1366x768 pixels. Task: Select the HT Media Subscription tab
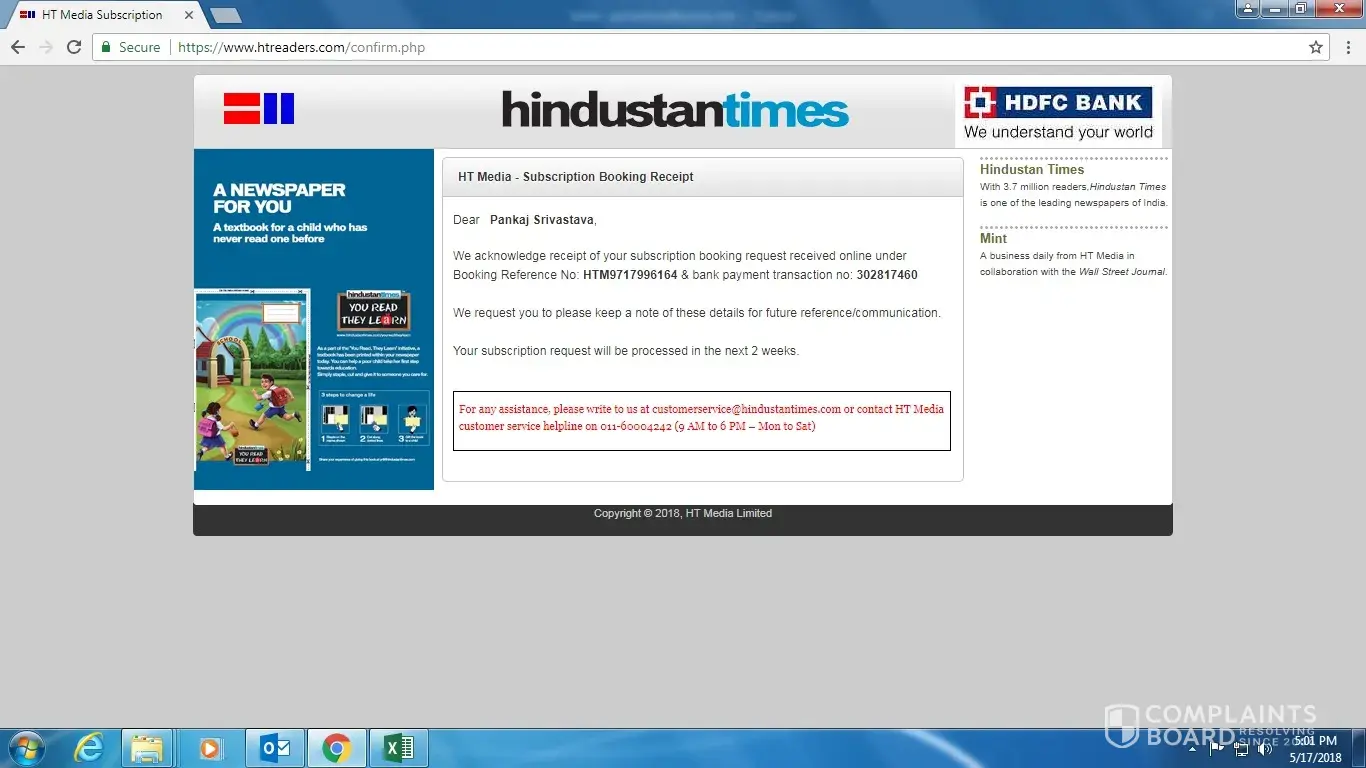tap(100, 15)
